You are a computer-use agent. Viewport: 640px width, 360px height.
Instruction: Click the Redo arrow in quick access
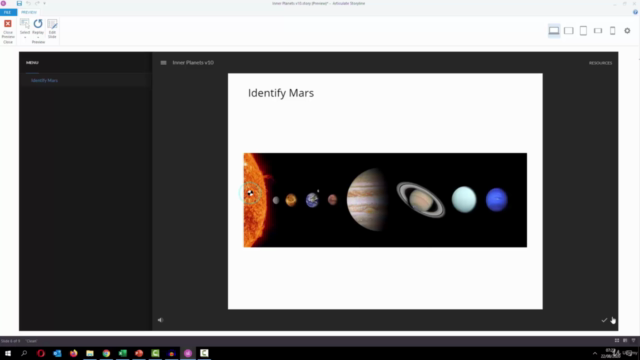37,3
